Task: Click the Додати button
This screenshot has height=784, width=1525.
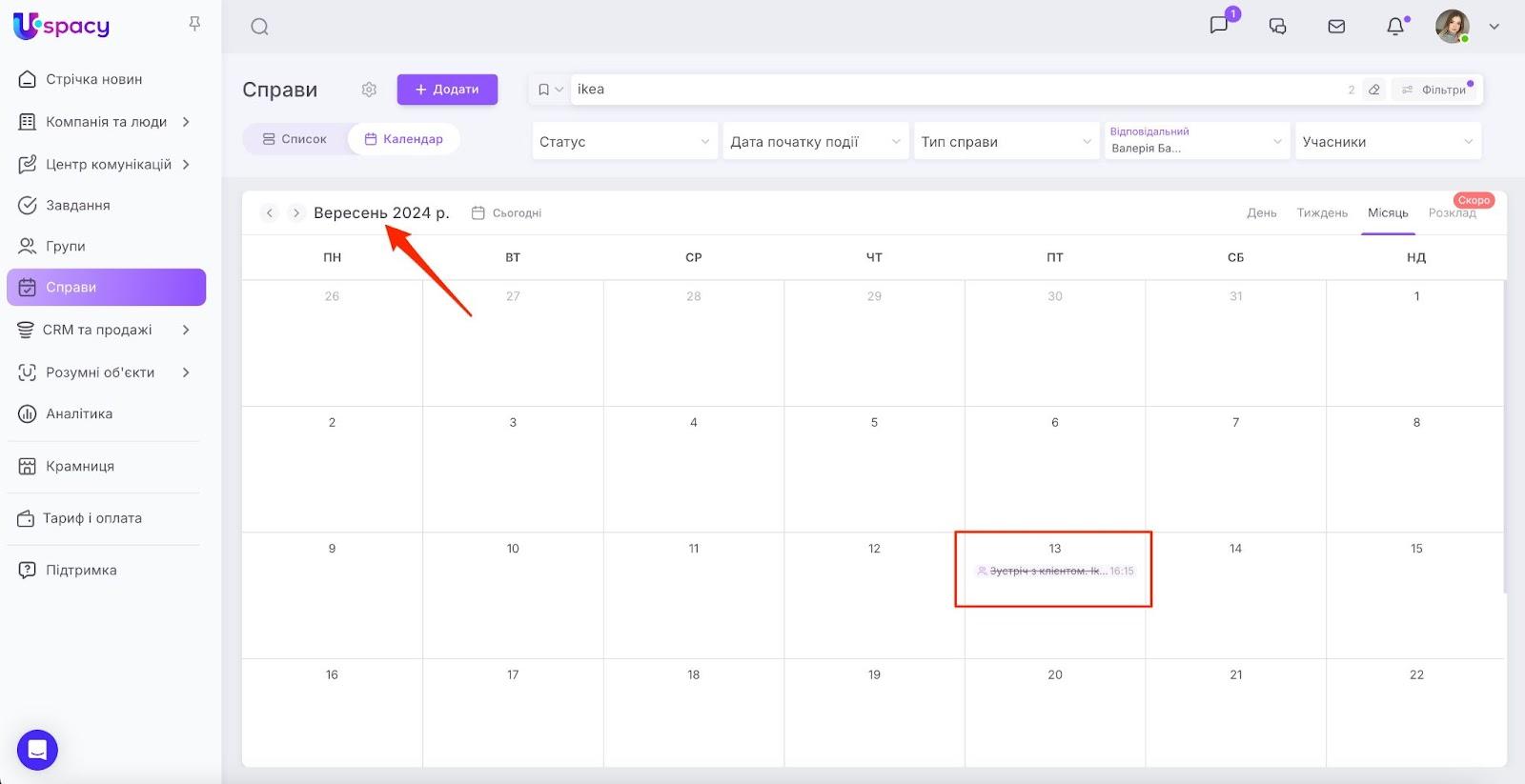Action: click(x=447, y=90)
